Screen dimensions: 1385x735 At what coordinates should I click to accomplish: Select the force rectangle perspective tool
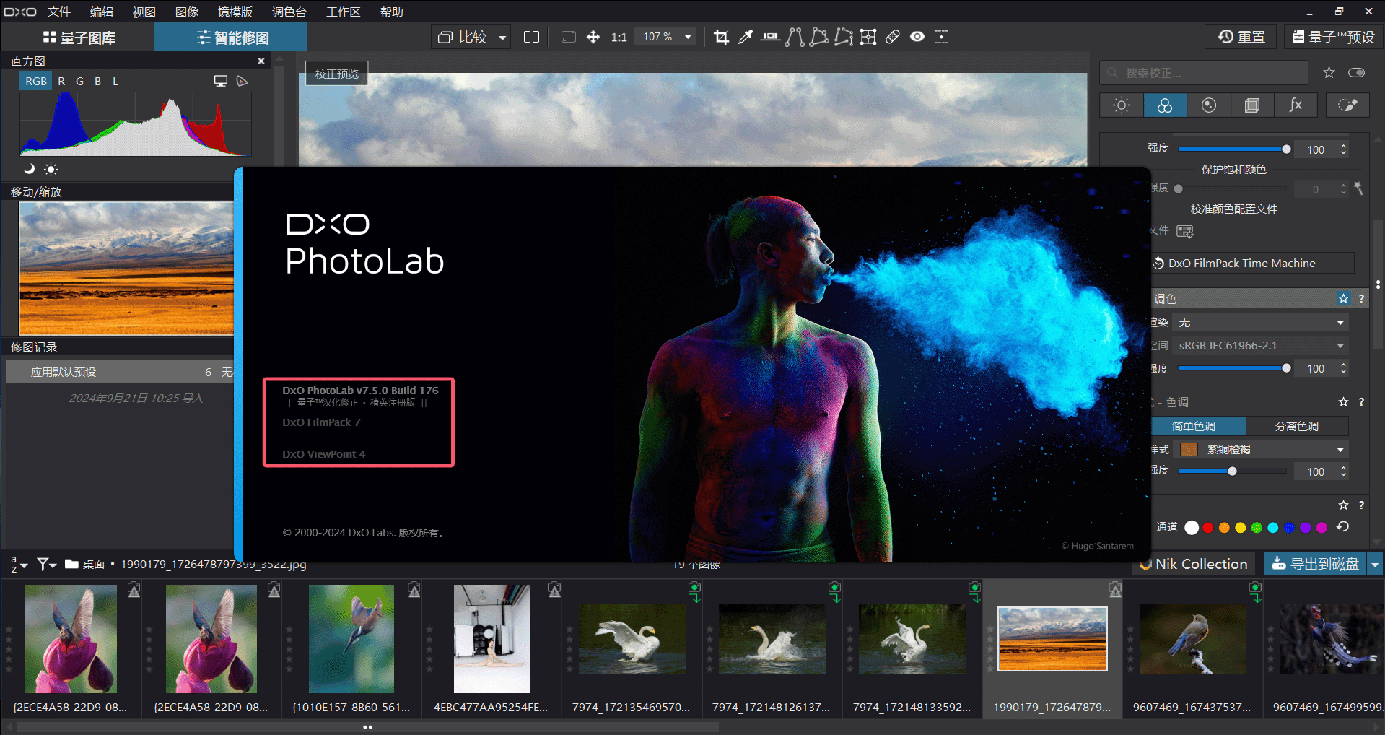[x=819, y=37]
